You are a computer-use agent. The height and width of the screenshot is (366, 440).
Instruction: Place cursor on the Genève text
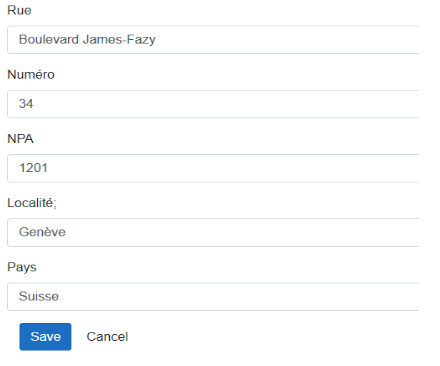[42, 232]
